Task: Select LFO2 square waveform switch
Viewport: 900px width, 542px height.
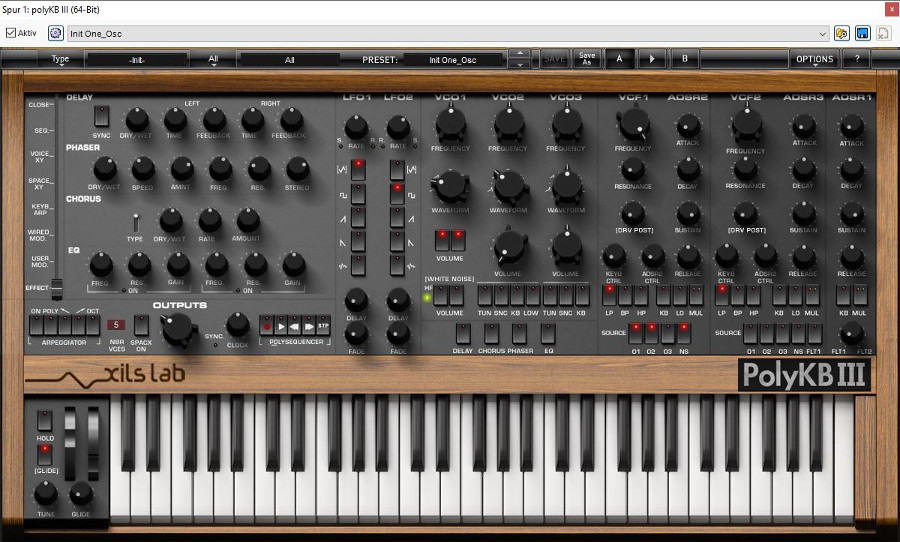Action: click(397, 194)
